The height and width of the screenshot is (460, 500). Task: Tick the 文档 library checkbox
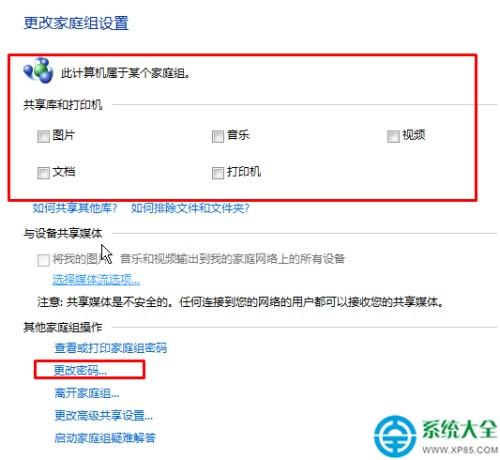(x=43, y=173)
